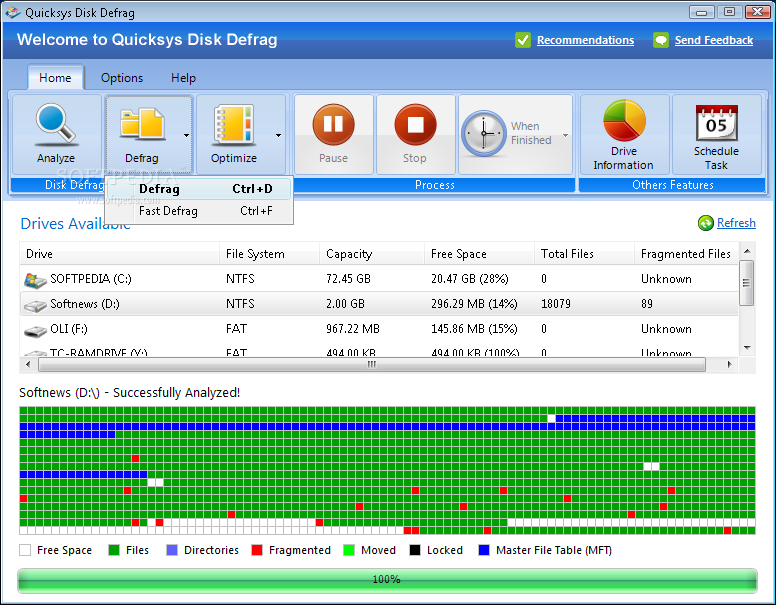Click drive list vertical scrollbar down arrow
Screen dimensions: 776x605
pos(747,348)
